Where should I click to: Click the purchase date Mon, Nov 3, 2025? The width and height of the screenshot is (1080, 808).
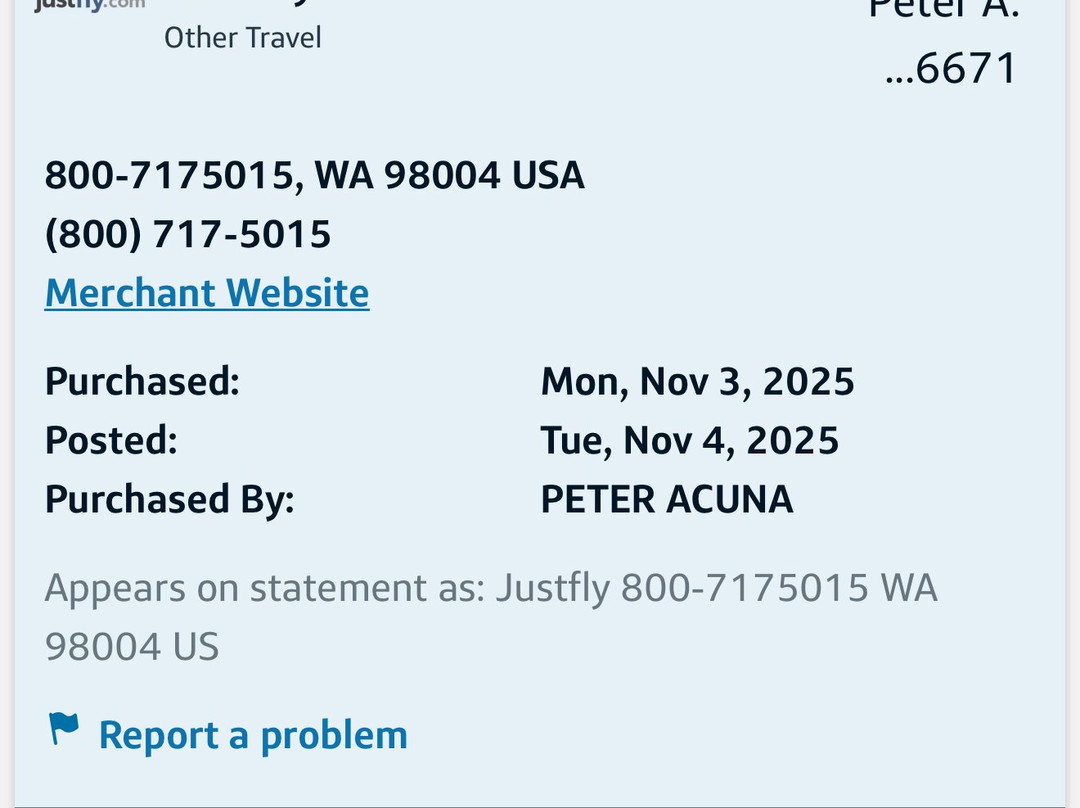coord(697,381)
